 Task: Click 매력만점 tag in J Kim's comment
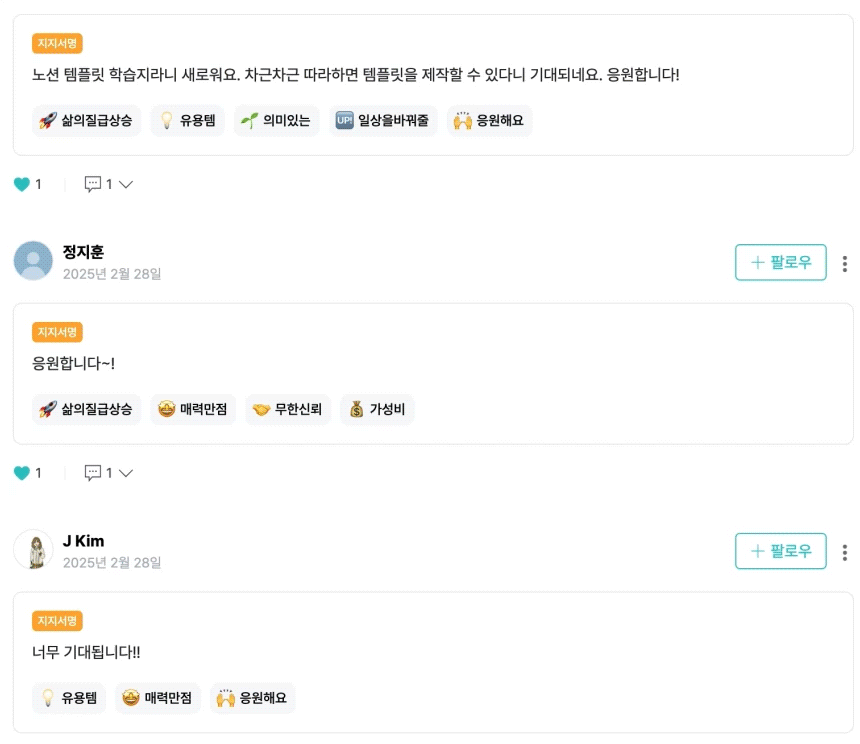(157, 698)
